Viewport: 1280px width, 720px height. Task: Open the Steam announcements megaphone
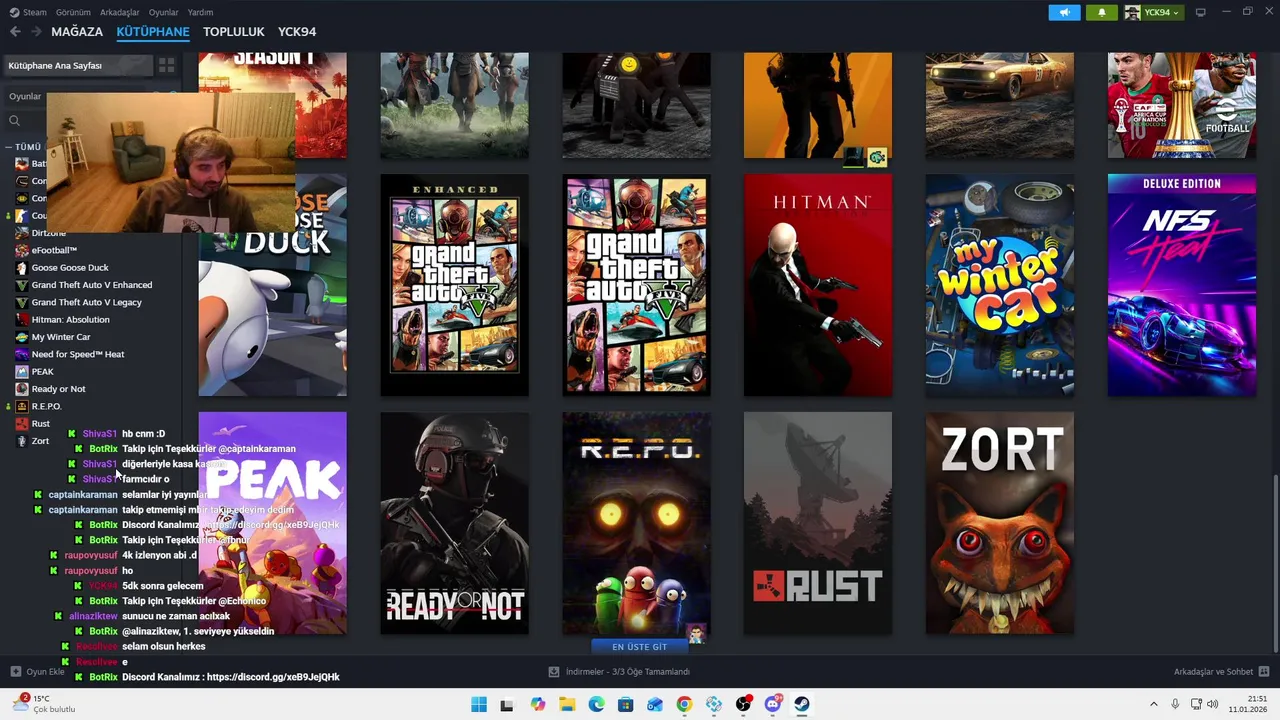point(1064,12)
